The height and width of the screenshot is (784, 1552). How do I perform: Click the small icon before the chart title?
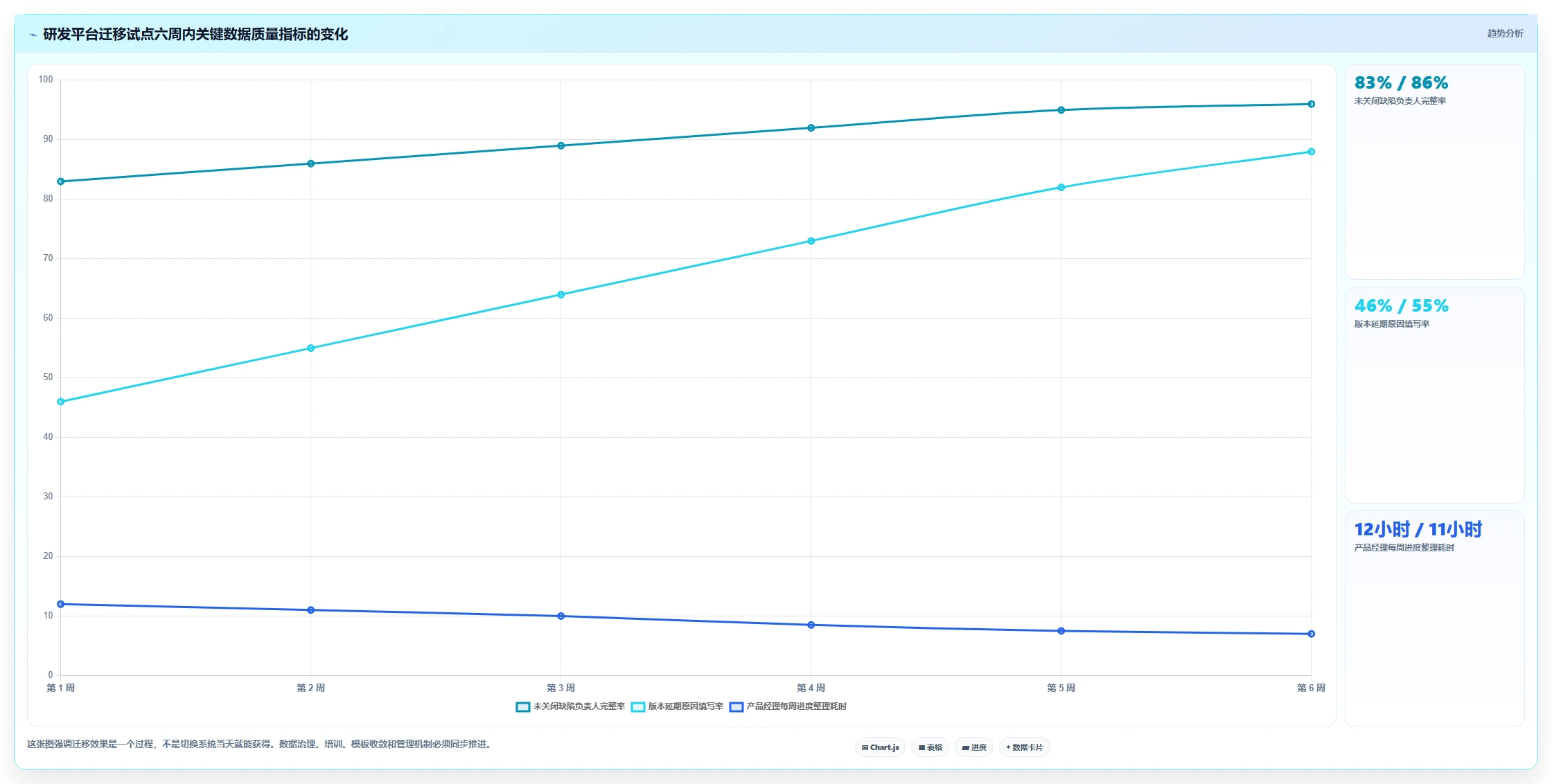point(33,35)
